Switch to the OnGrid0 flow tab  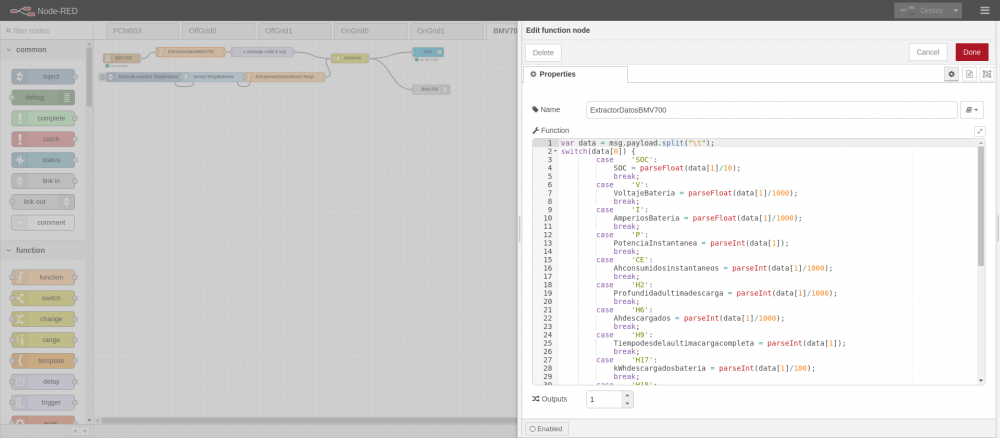[x=370, y=31]
